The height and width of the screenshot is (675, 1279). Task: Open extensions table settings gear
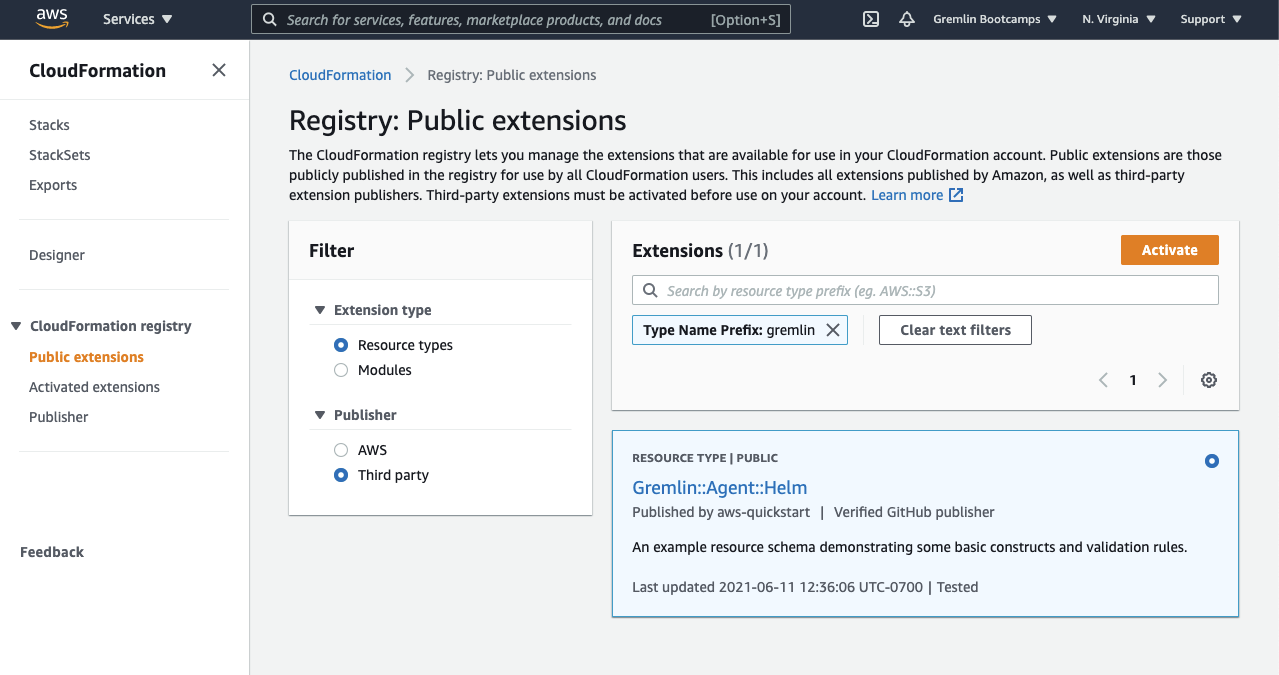click(x=1209, y=380)
